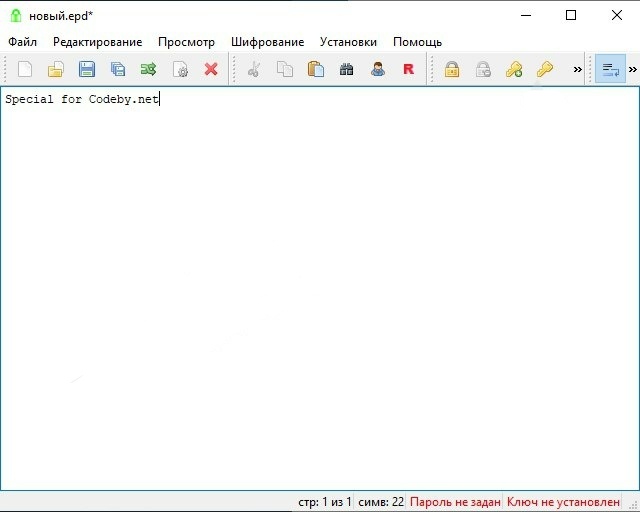Click the red X close file icon
The height and width of the screenshot is (512, 640).
211,69
